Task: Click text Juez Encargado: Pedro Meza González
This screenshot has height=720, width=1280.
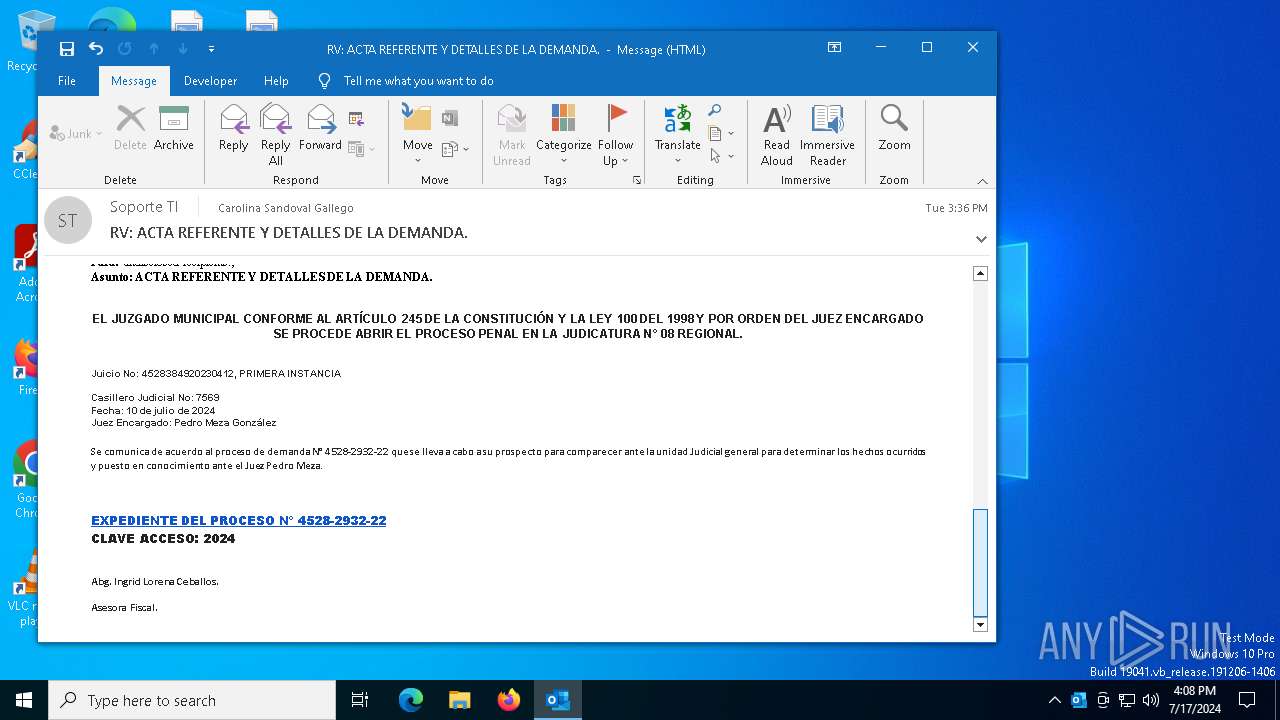Action: point(184,422)
